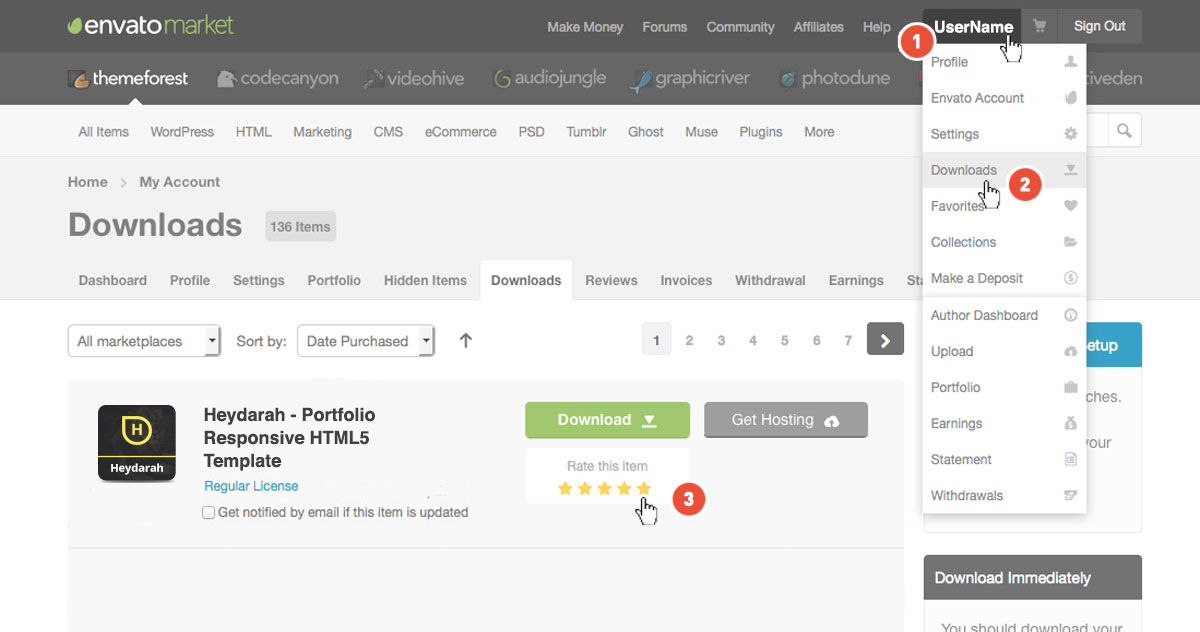Open the Date Purchased sort dropdown
1200x632 pixels.
coord(365,341)
